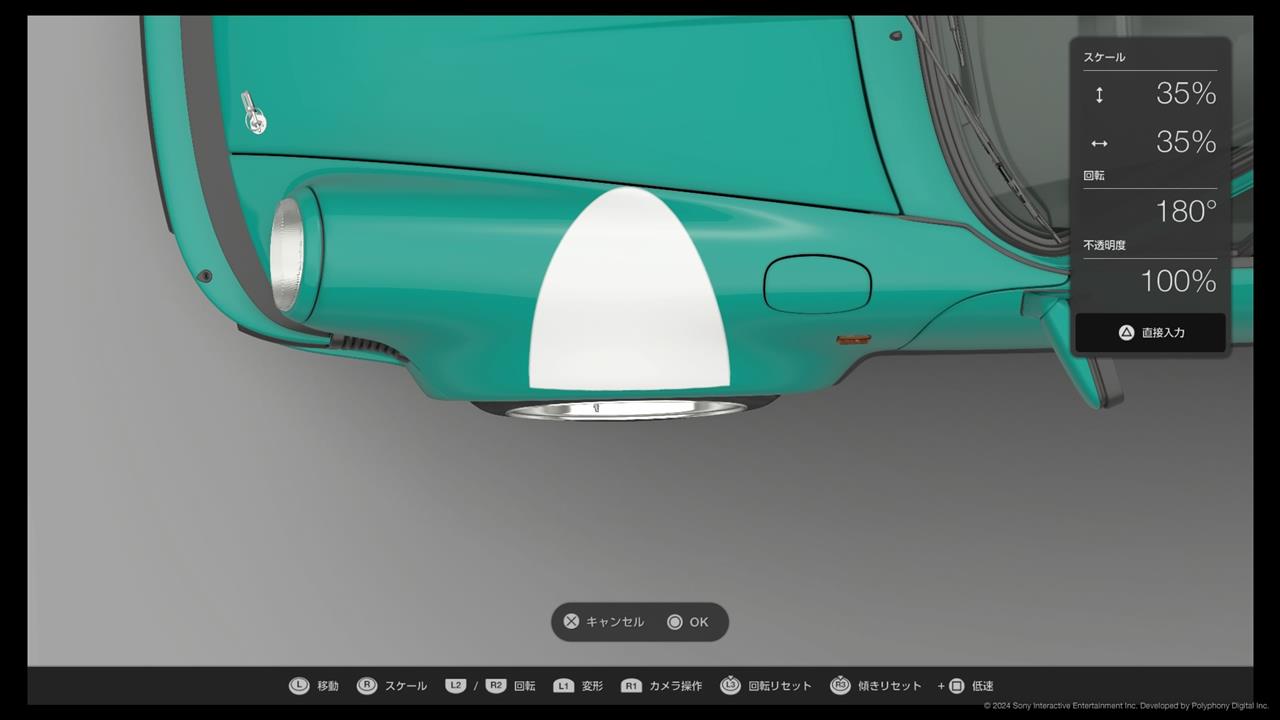Click the R stick スケール icon
The height and width of the screenshot is (720, 1280).
[367, 686]
